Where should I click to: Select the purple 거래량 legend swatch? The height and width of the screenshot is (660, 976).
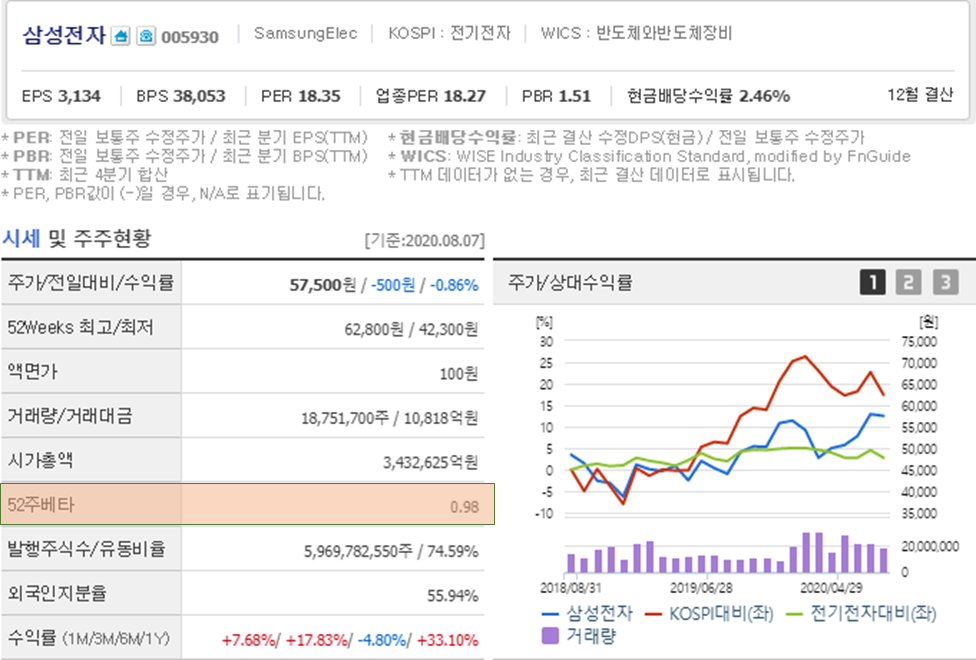pyautogui.click(x=550, y=636)
